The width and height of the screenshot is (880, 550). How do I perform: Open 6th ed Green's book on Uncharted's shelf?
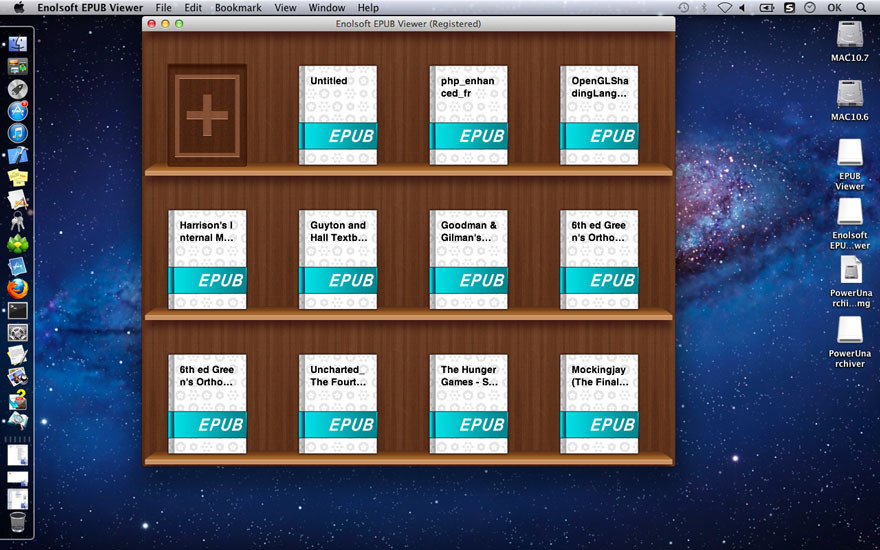(x=207, y=404)
